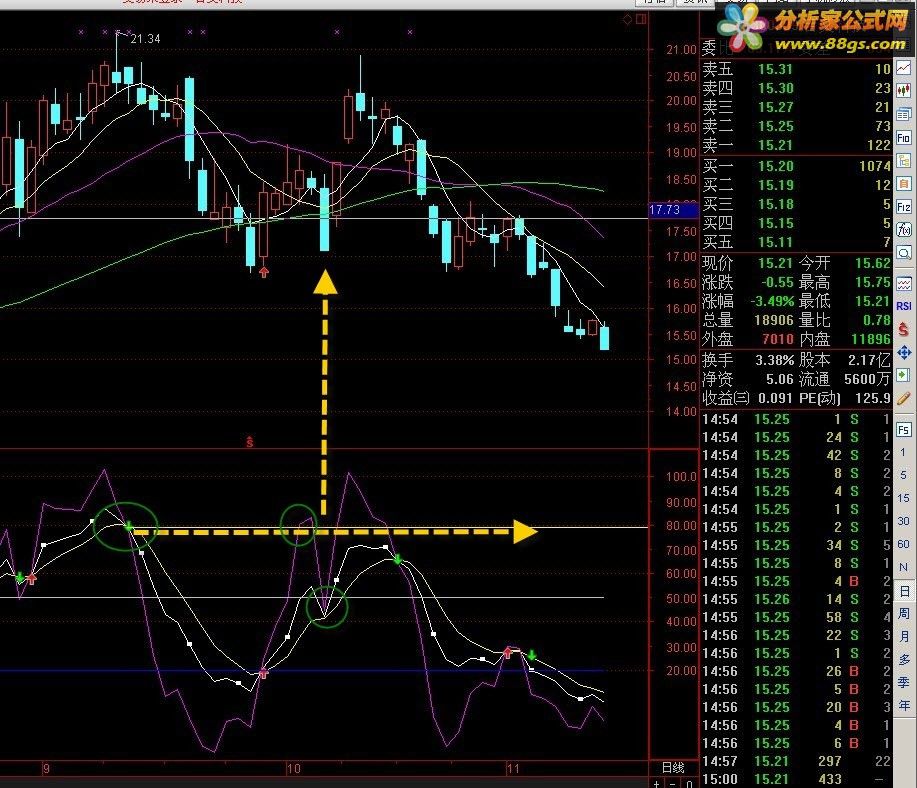Click the green arrow import icon

pos(904,375)
